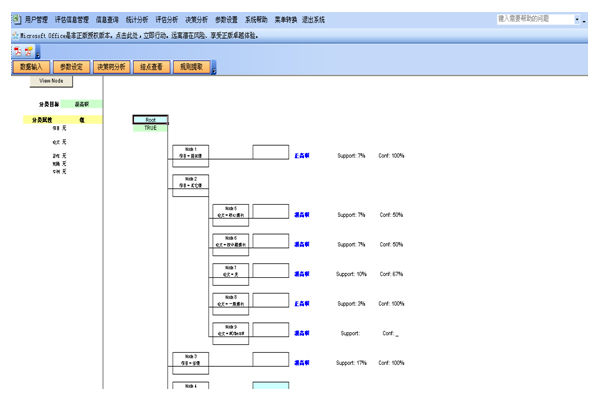This screenshot has height=394, width=593.
Task: Click 'Support: 10%' text
Action: [x=351, y=274]
